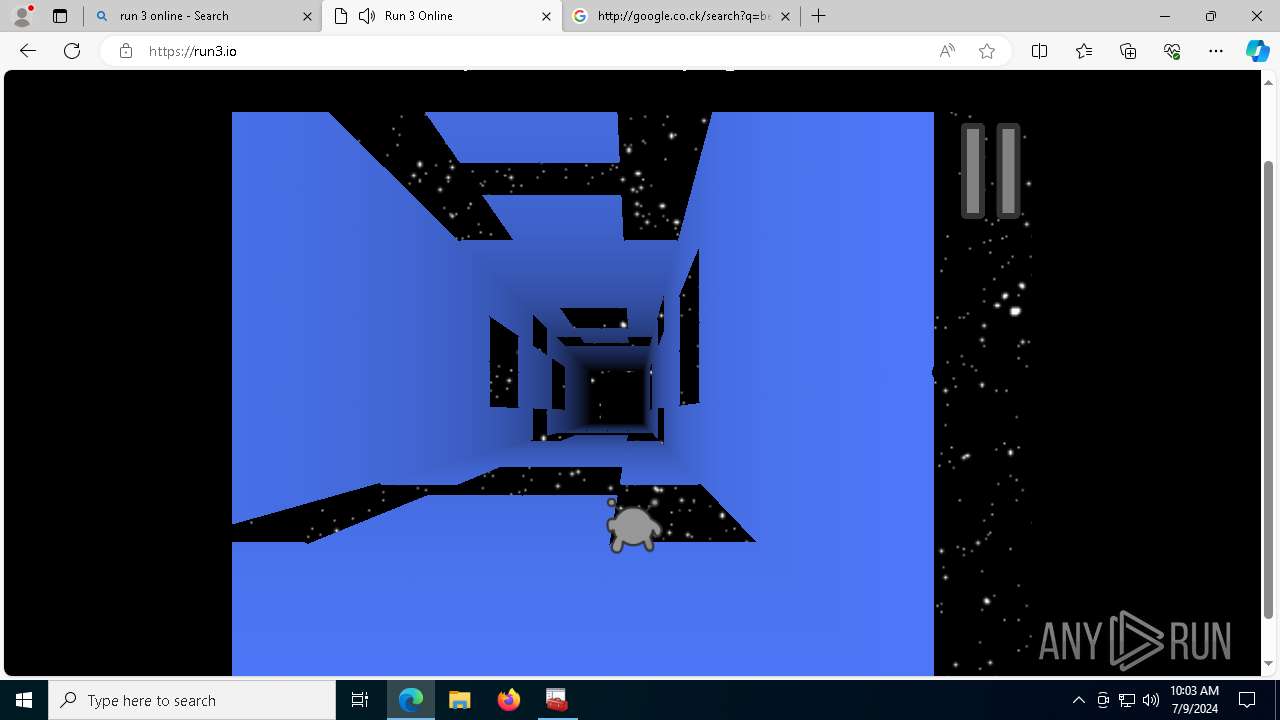Viewport: 1280px width, 720px height.
Task: Launch Firefox from taskbar
Action: pos(509,700)
